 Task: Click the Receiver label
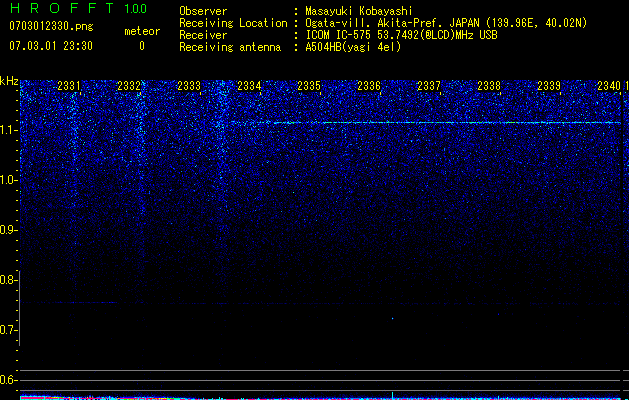(203, 35)
